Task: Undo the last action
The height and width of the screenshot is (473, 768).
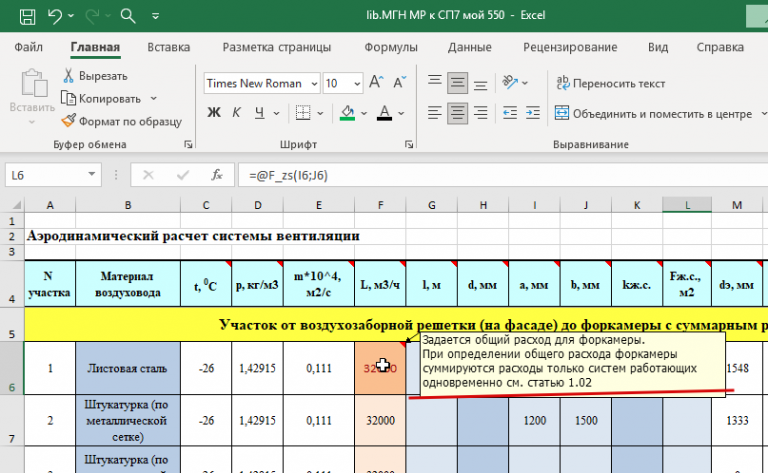Action: pos(54,16)
